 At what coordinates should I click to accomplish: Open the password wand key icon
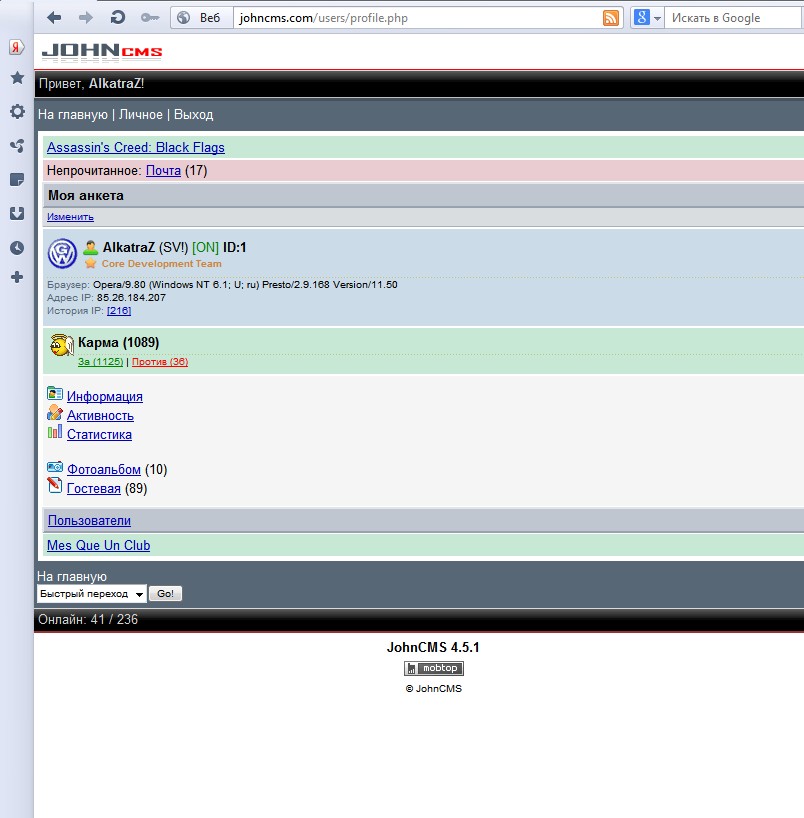point(150,18)
